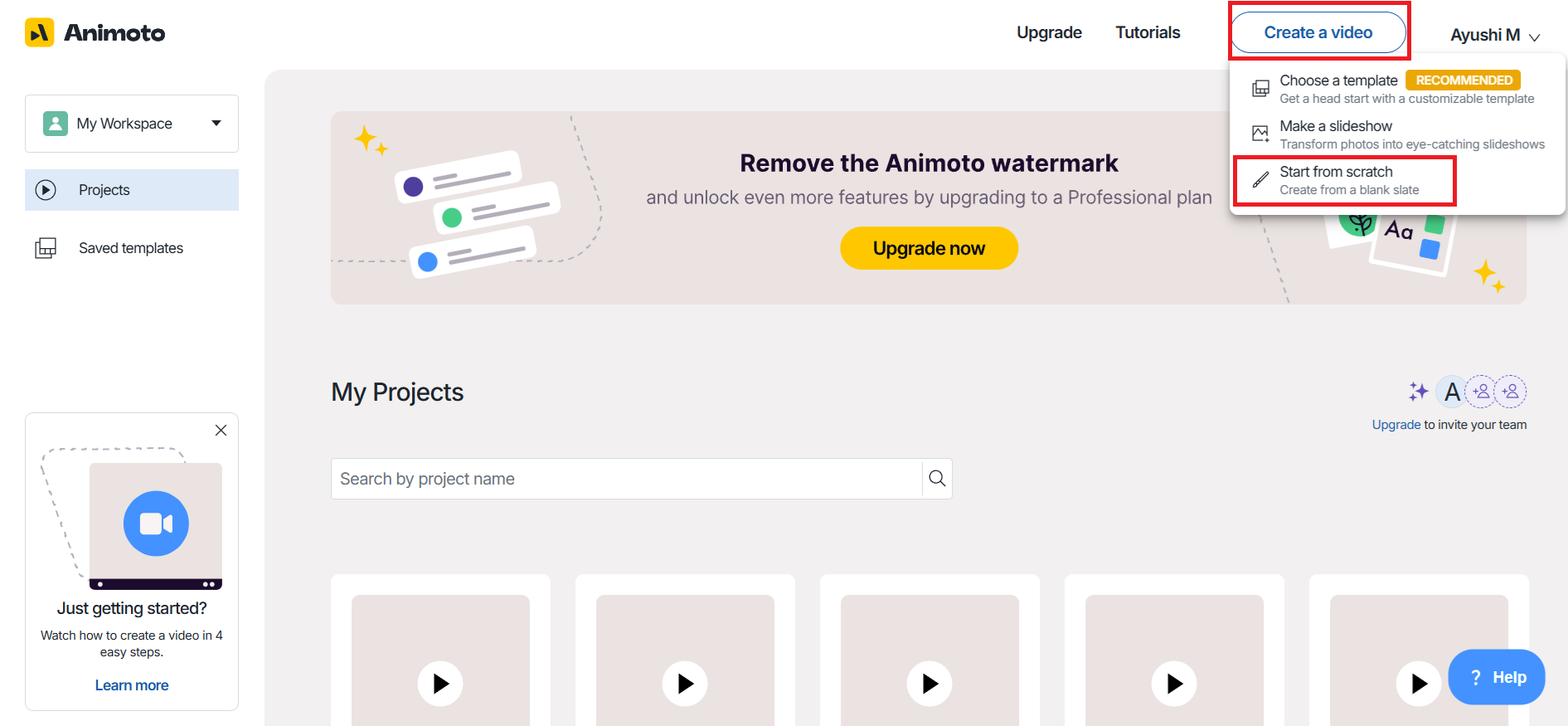Open Saved templates from the sidebar
The height and width of the screenshot is (726, 1568).
click(130, 247)
